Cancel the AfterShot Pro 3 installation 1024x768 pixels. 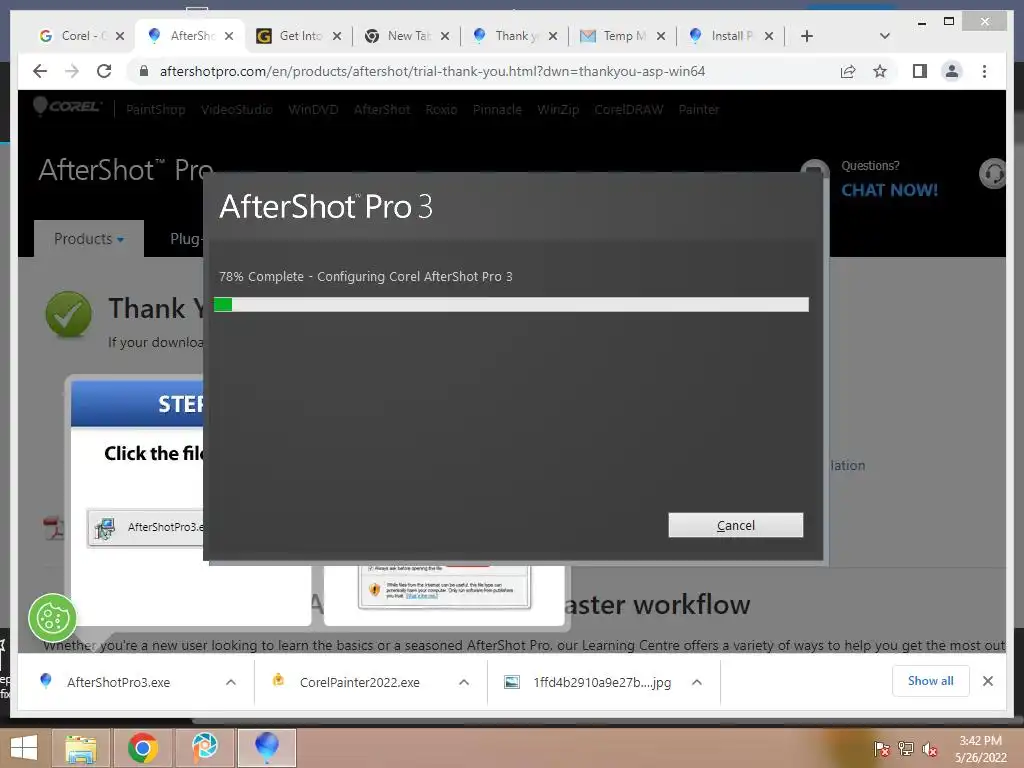[x=735, y=525]
